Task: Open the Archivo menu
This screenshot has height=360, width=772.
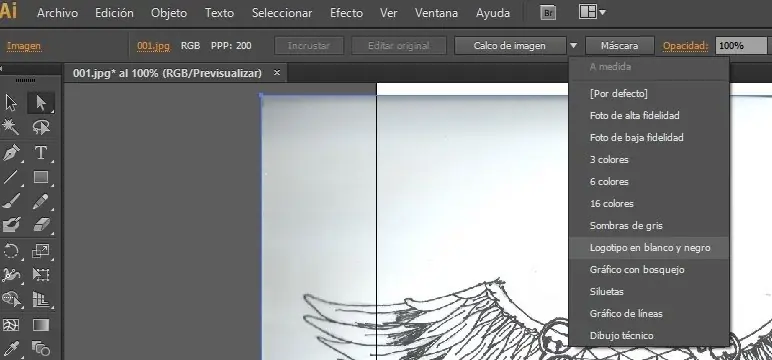Action: click(57, 13)
